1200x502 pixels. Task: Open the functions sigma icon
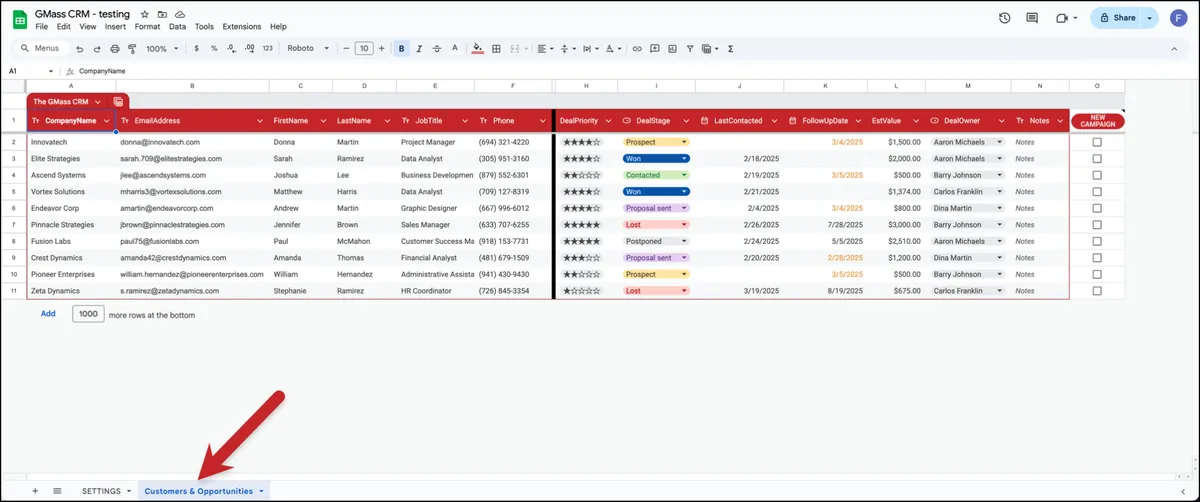click(731, 48)
